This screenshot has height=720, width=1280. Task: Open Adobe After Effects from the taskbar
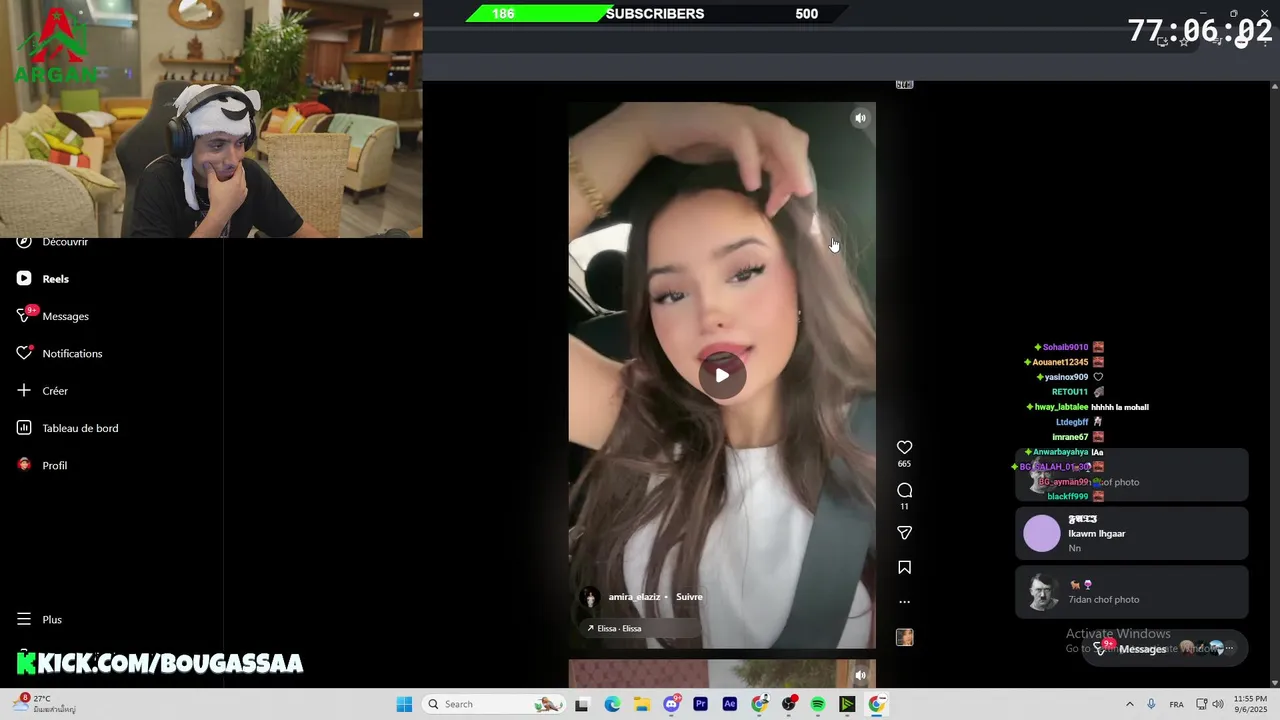coord(729,704)
